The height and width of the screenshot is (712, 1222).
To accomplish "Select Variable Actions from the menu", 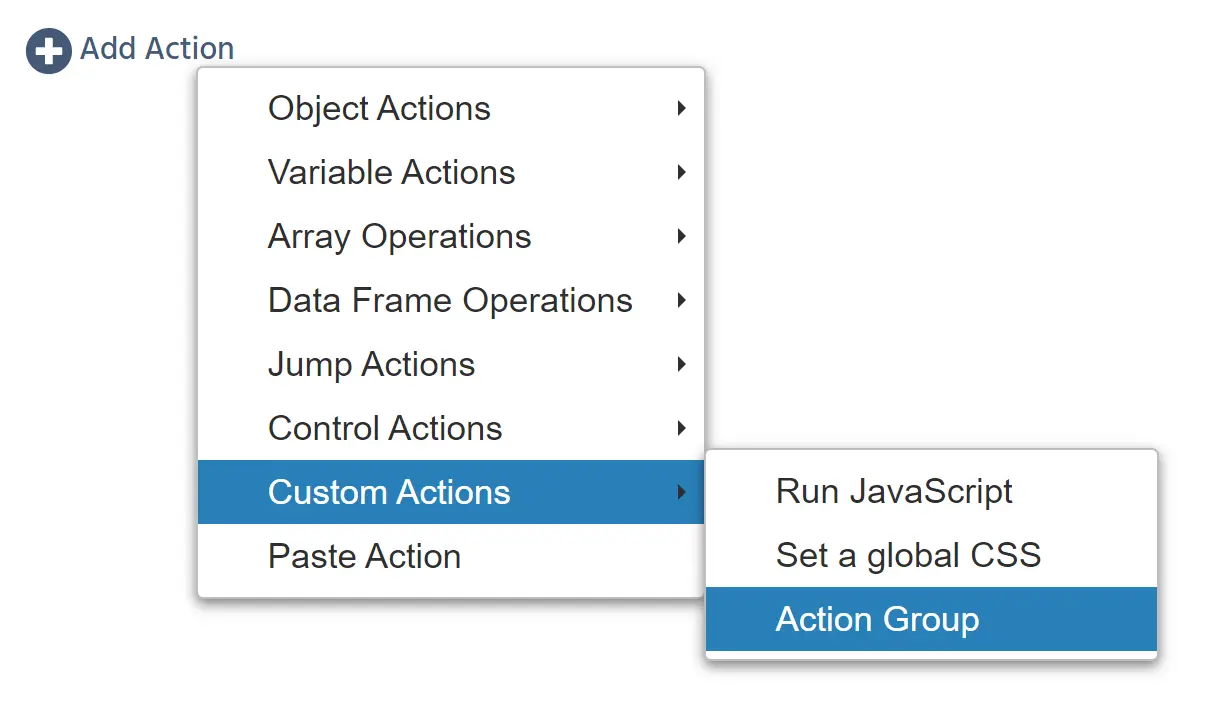I will pos(391,172).
